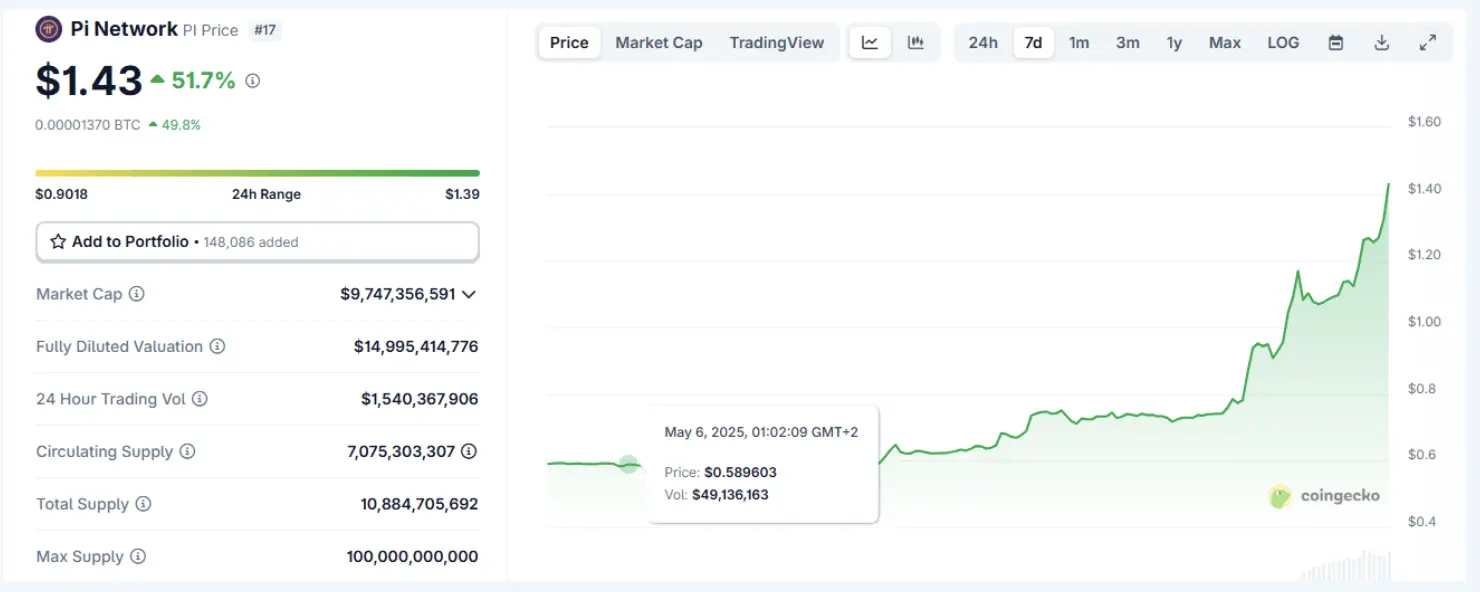Open info next to Fully Diluted Valuation
1480x592 pixels.
pos(217,346)
